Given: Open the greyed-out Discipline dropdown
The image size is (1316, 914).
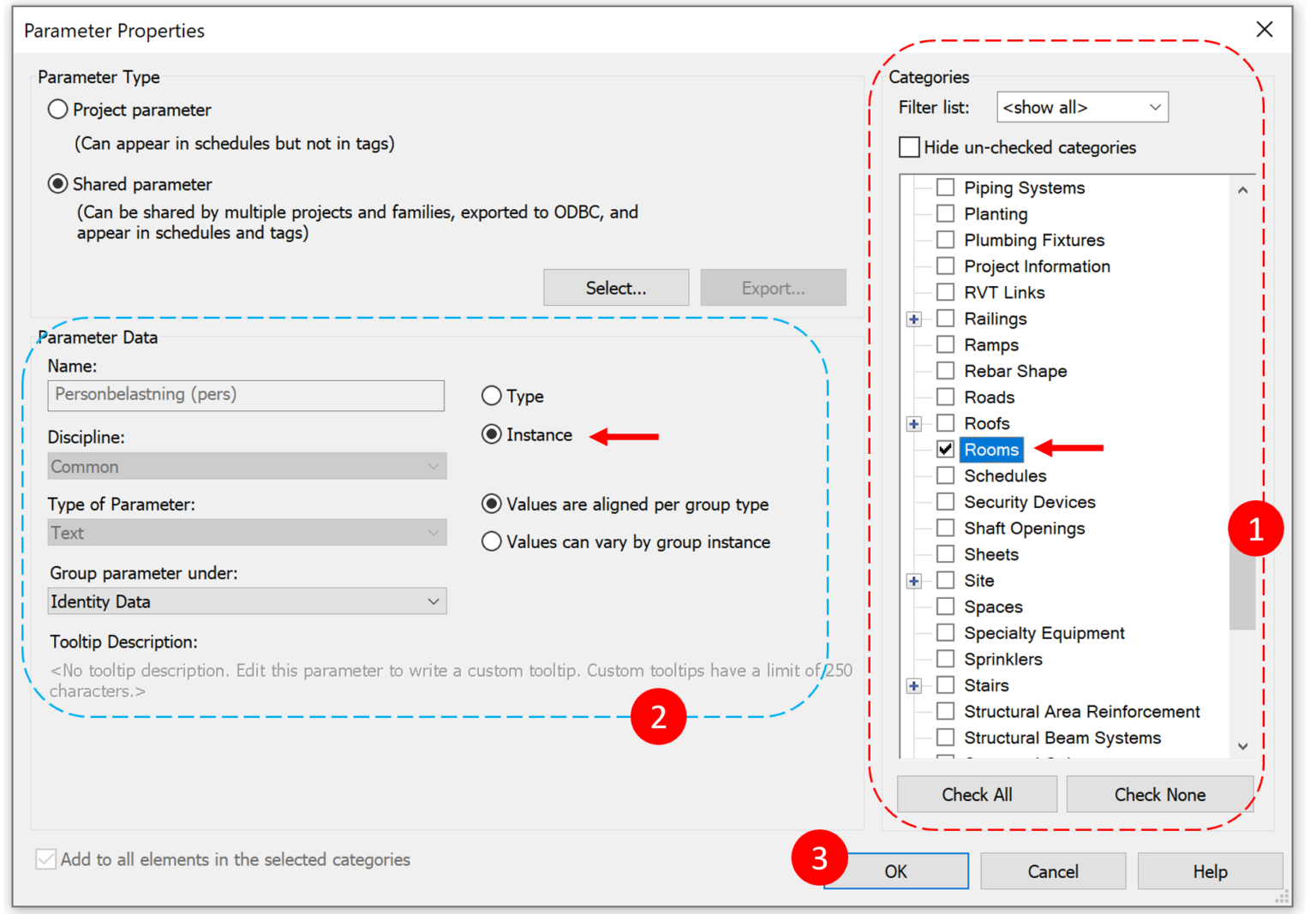Looking at the screenshot, I should pos(247,466).
